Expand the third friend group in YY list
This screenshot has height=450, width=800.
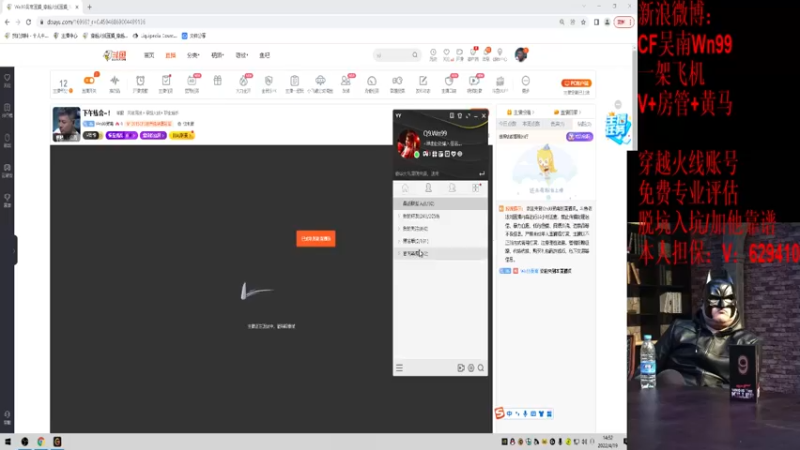(440, 241)
